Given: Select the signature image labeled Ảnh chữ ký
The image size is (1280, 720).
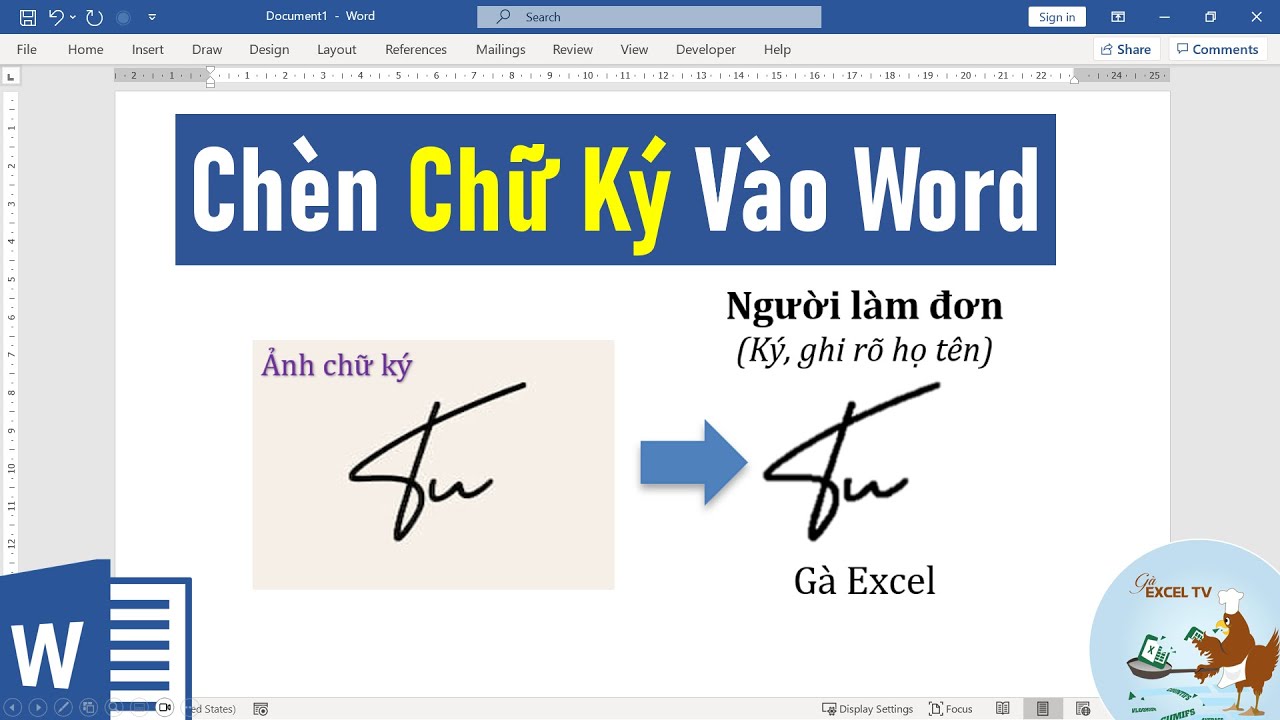Looking at the screenshot, I should click(x=433, y=464).
